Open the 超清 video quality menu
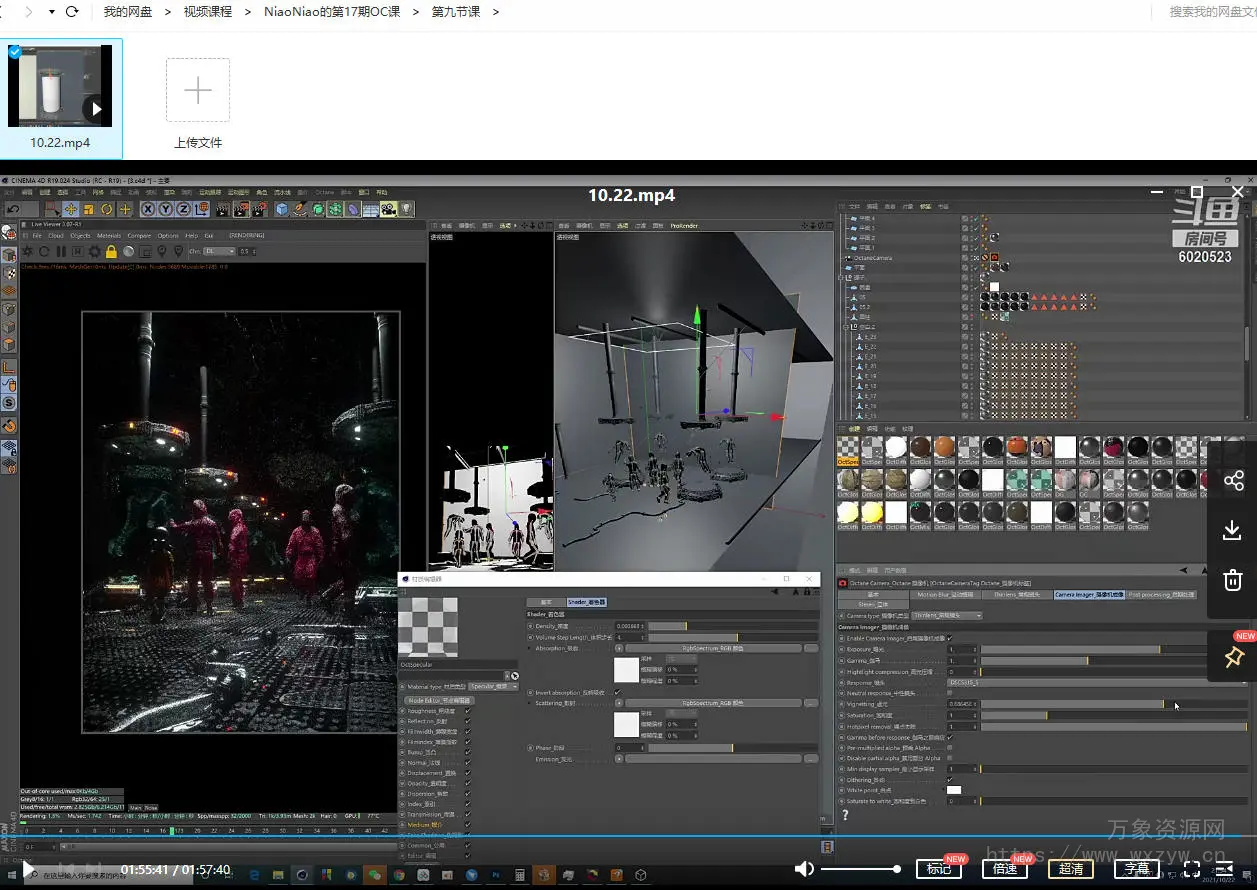1257x890 pixels. pyautogui.click(x=1071, y=868)
